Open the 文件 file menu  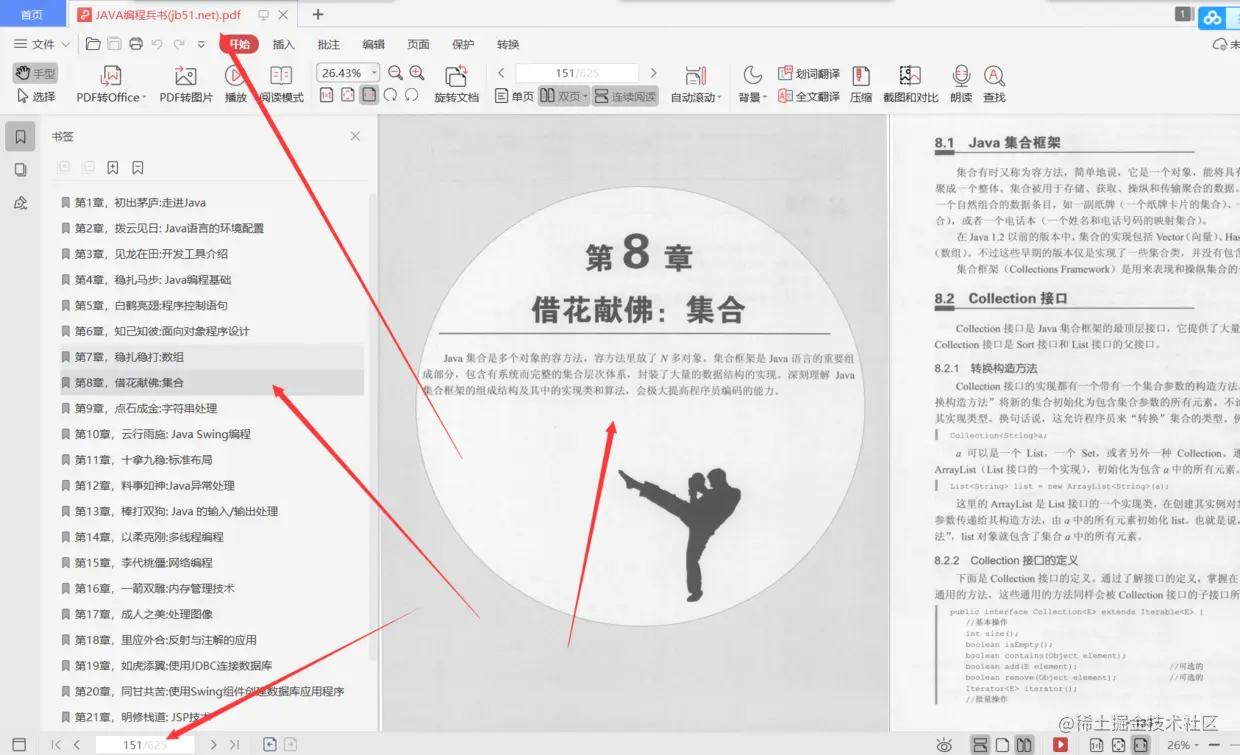(x=41, y=44)
